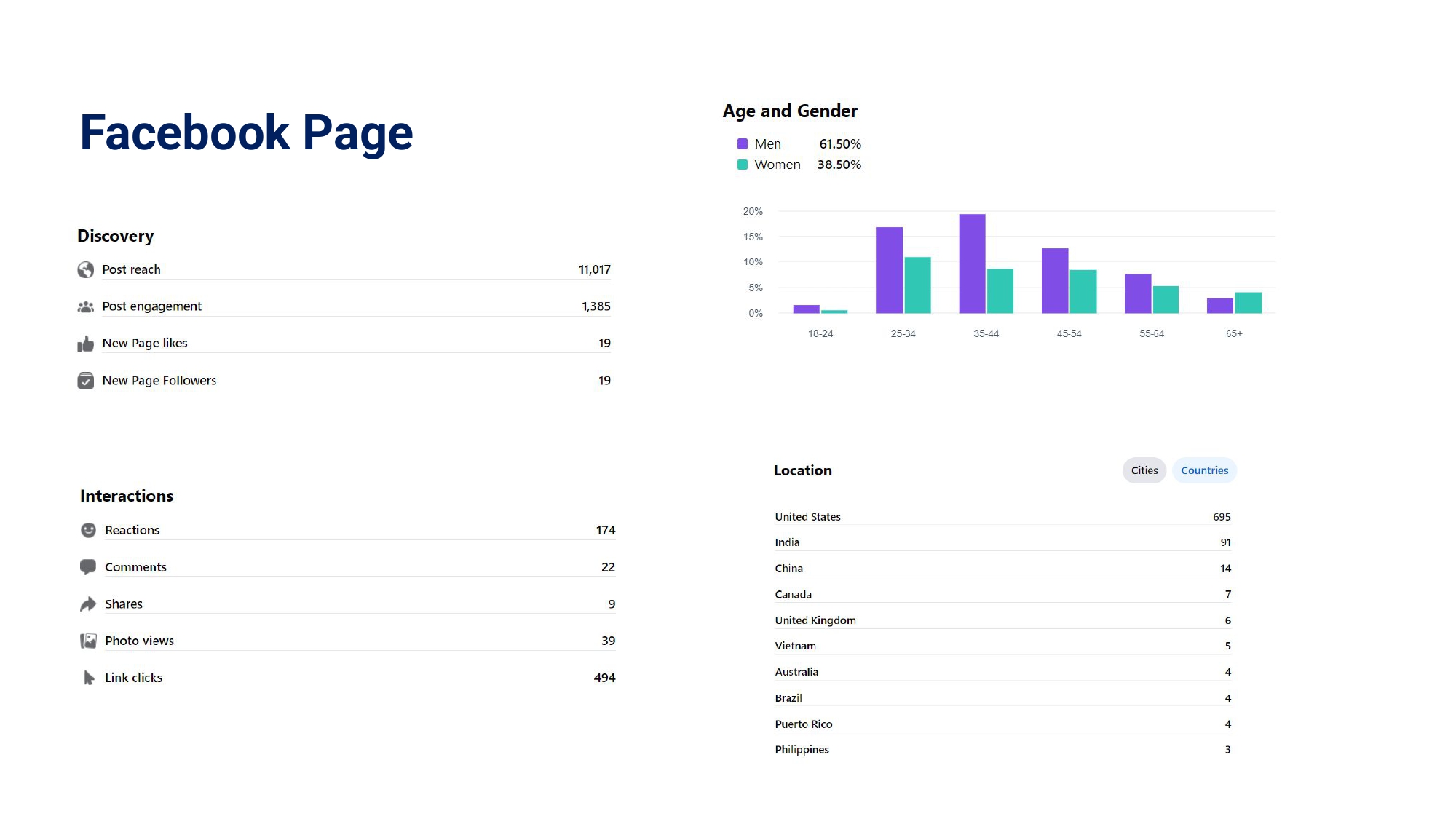The height and width of the screenshot is (819, 1456).
Task: Click the New Page Followers checkmark icon
Action: pos(85,381)
